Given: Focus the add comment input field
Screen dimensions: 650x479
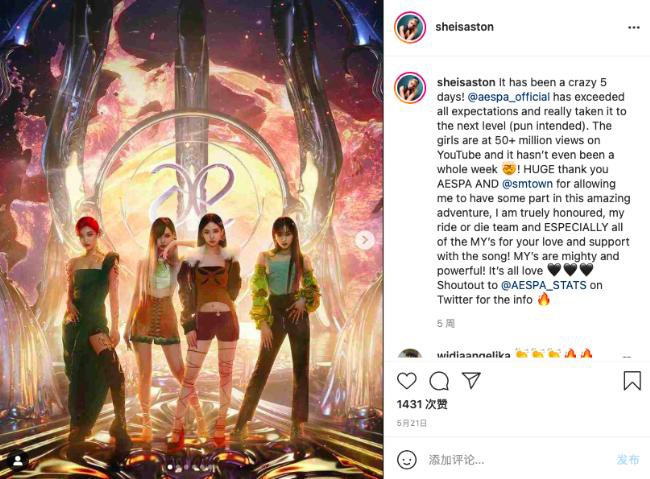Looking at the screenshot, I should [x=518, y=460].
